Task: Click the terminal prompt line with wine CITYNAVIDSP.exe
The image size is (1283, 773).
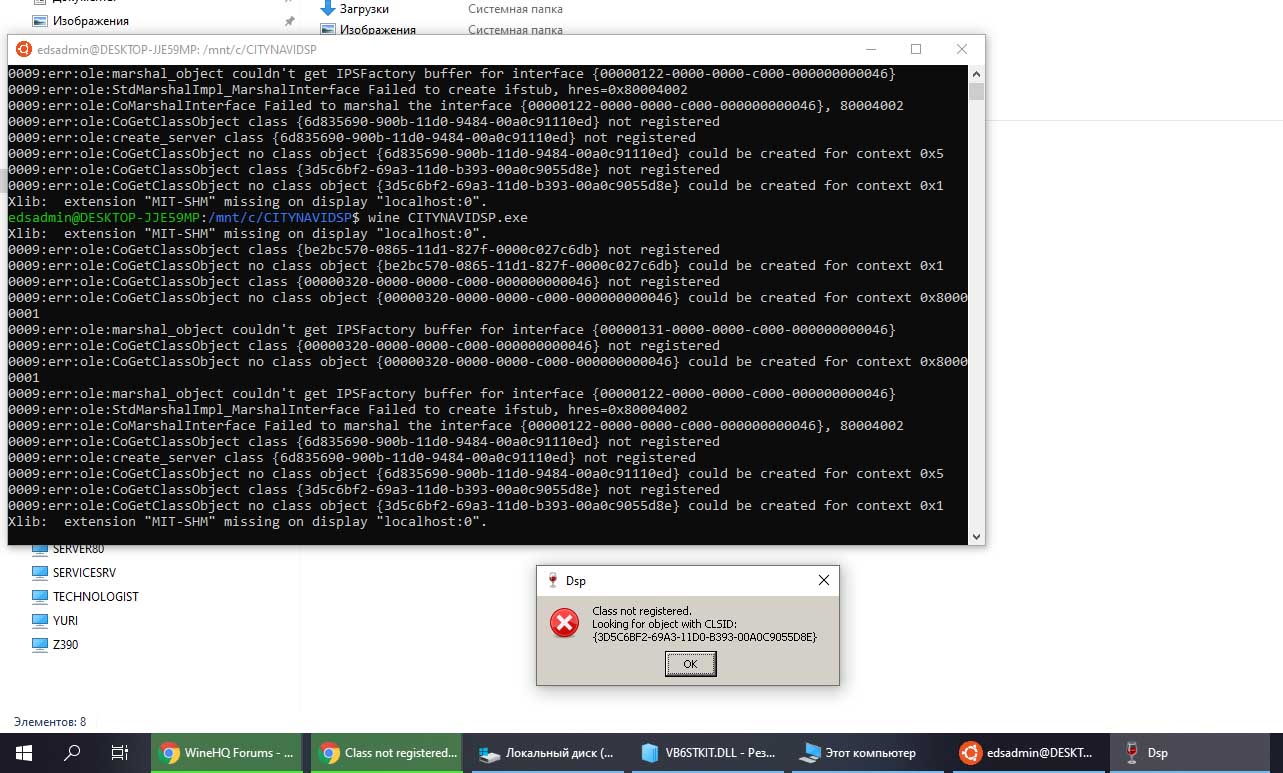Action: coord(268,217)
